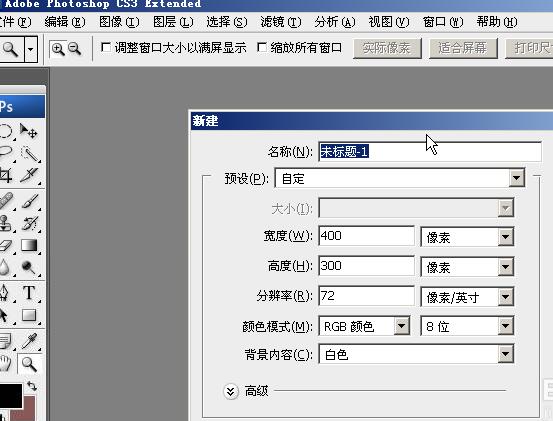Select the Healing Brush bandage tool
Screen dimensions: 553x421
point(6,201)
